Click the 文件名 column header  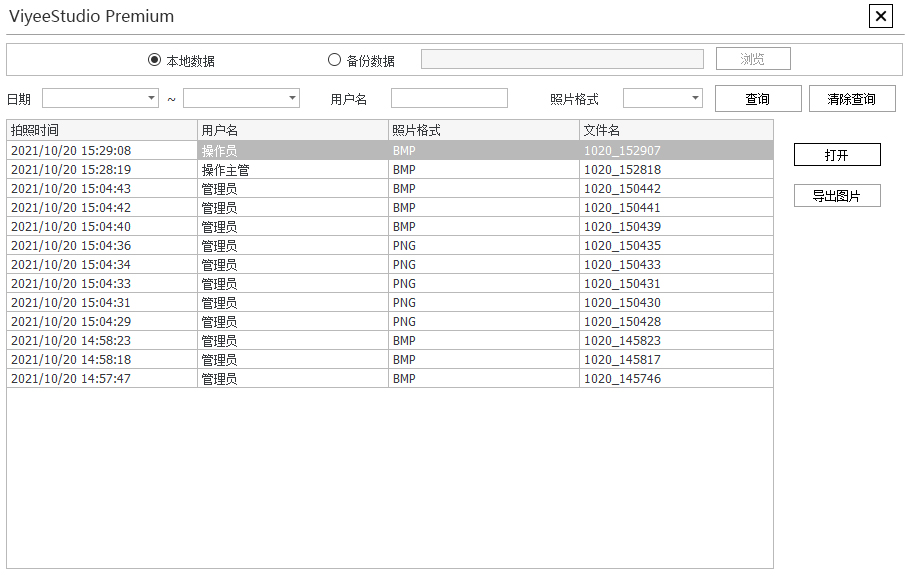coord(676,131)
